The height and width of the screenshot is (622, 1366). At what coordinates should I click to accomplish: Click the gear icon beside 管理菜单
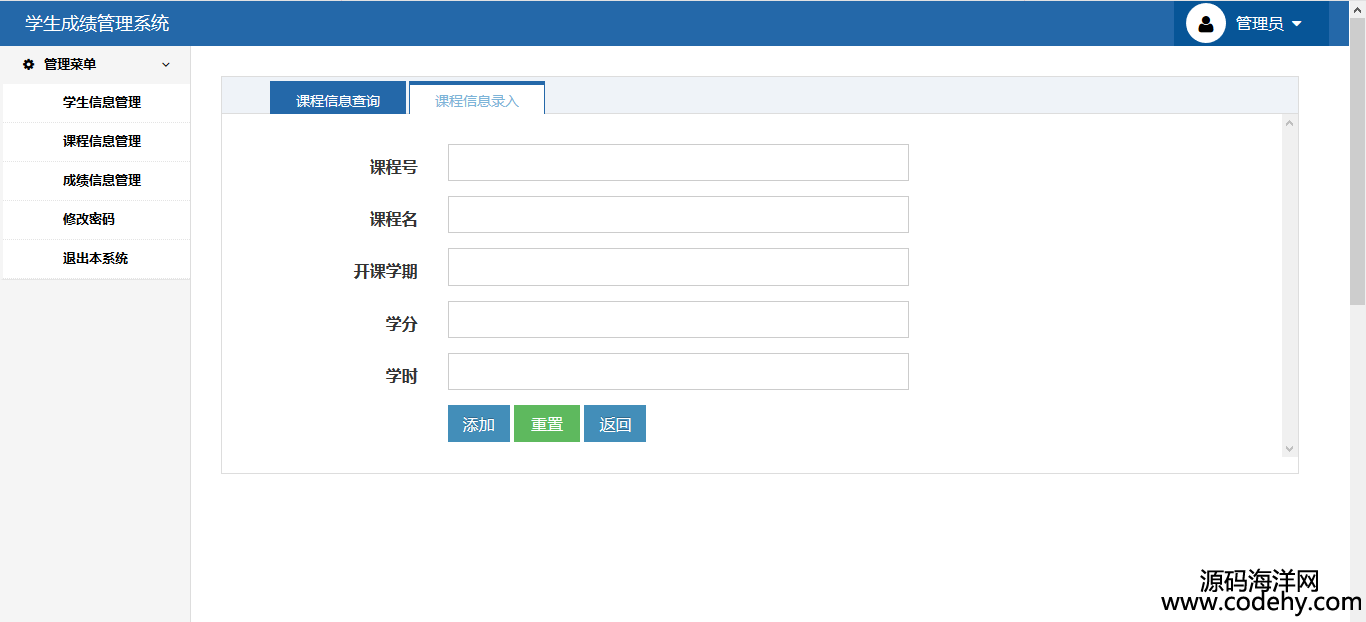point(29,64)
